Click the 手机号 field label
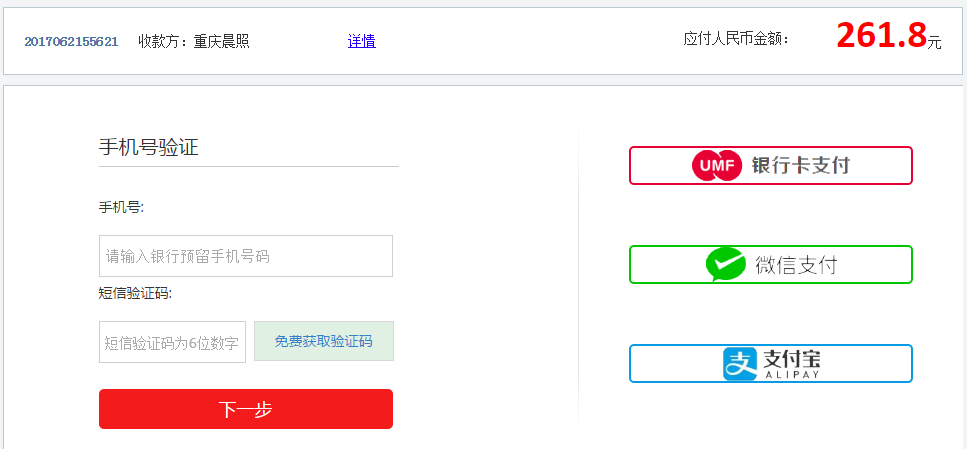 pos(121,207)
